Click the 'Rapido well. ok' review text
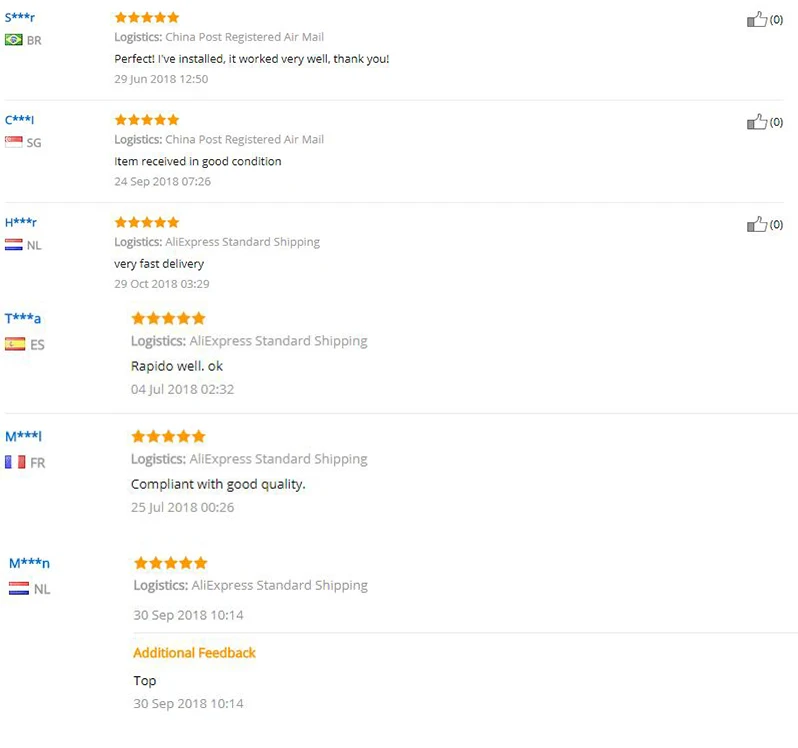 click(x=177, y=366)
